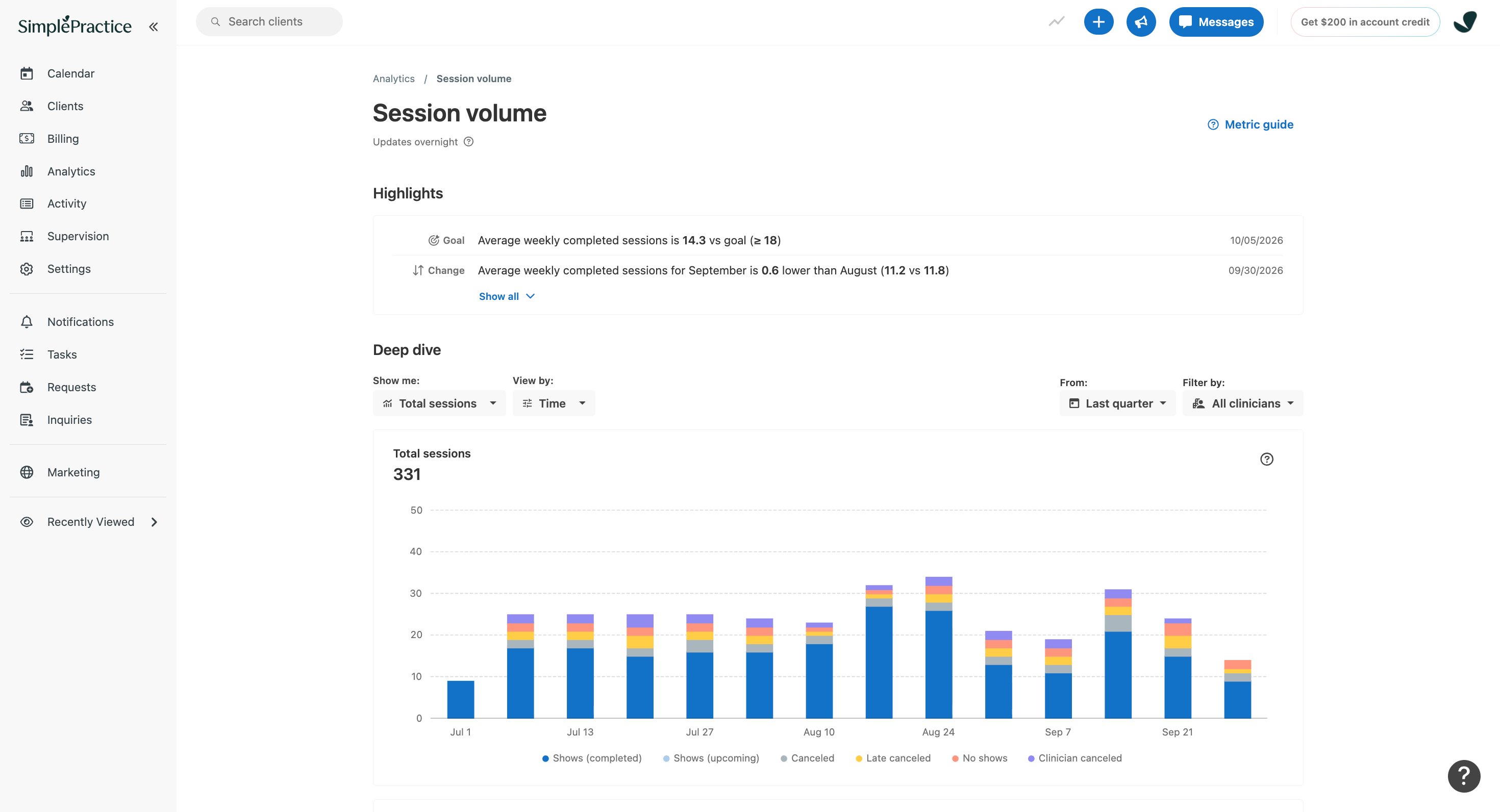1500x812 pixels.
Task: Toggle Shows (upcoming) legend series
Action: point(711,758)
